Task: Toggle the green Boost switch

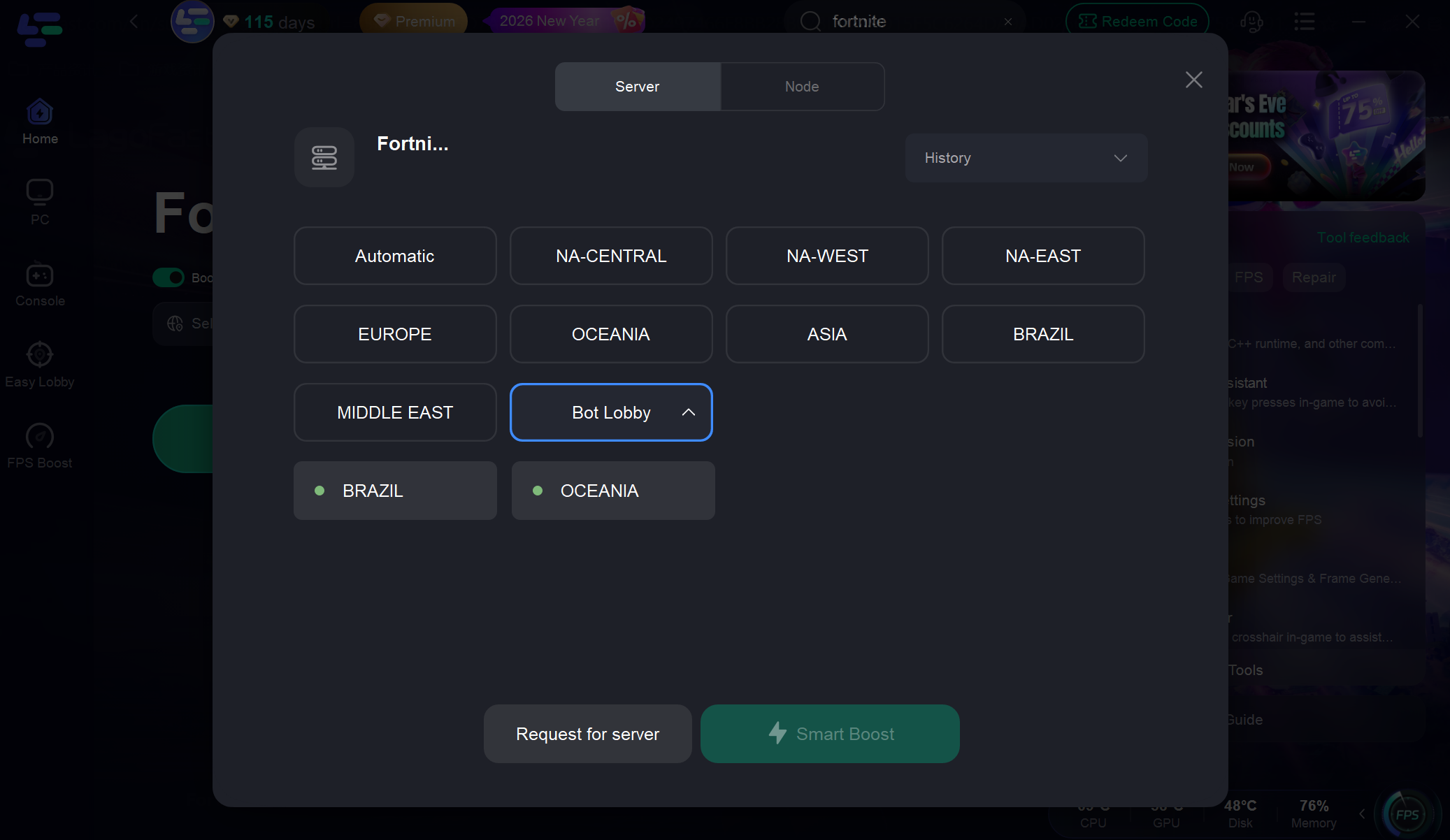Action: click(x=168, y=277)
